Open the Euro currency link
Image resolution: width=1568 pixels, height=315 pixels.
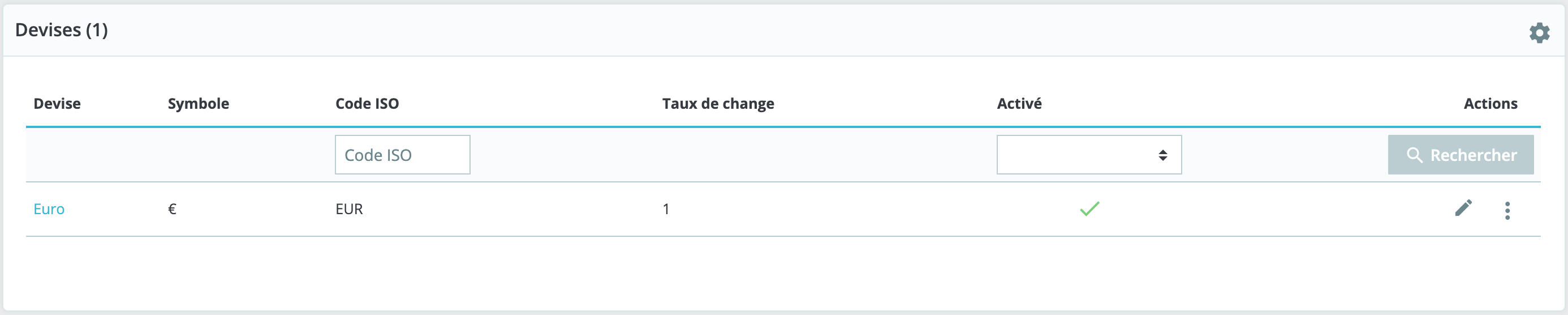(x=49, y=209)
